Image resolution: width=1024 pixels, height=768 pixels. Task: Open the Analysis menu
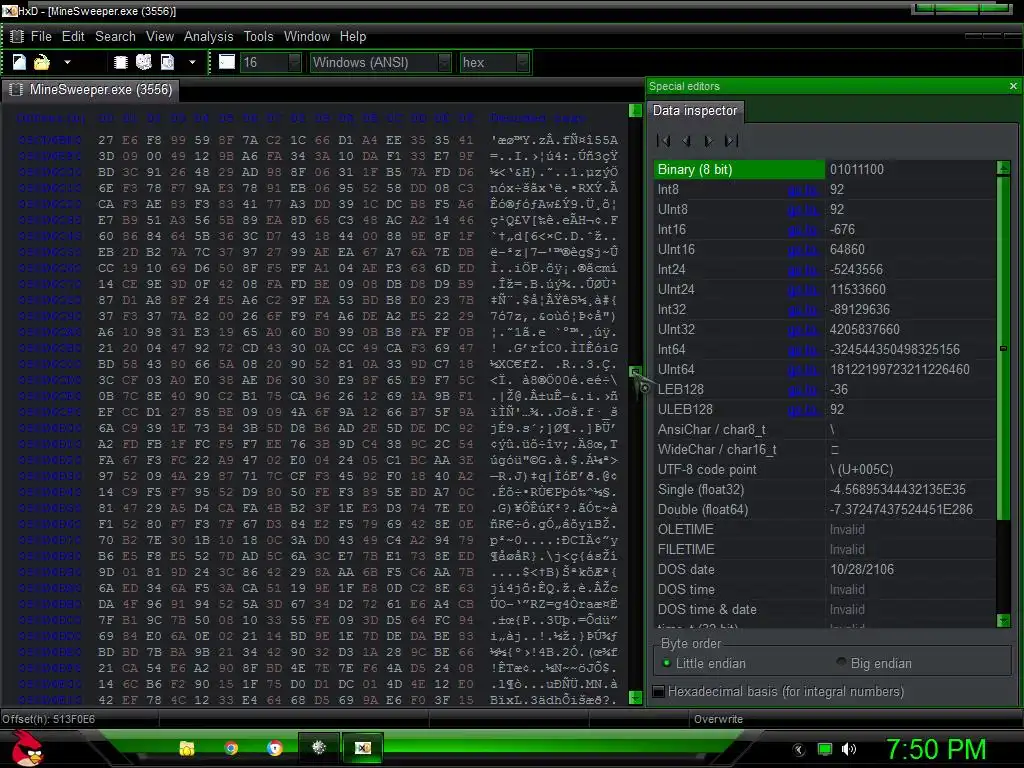(208, 37)
